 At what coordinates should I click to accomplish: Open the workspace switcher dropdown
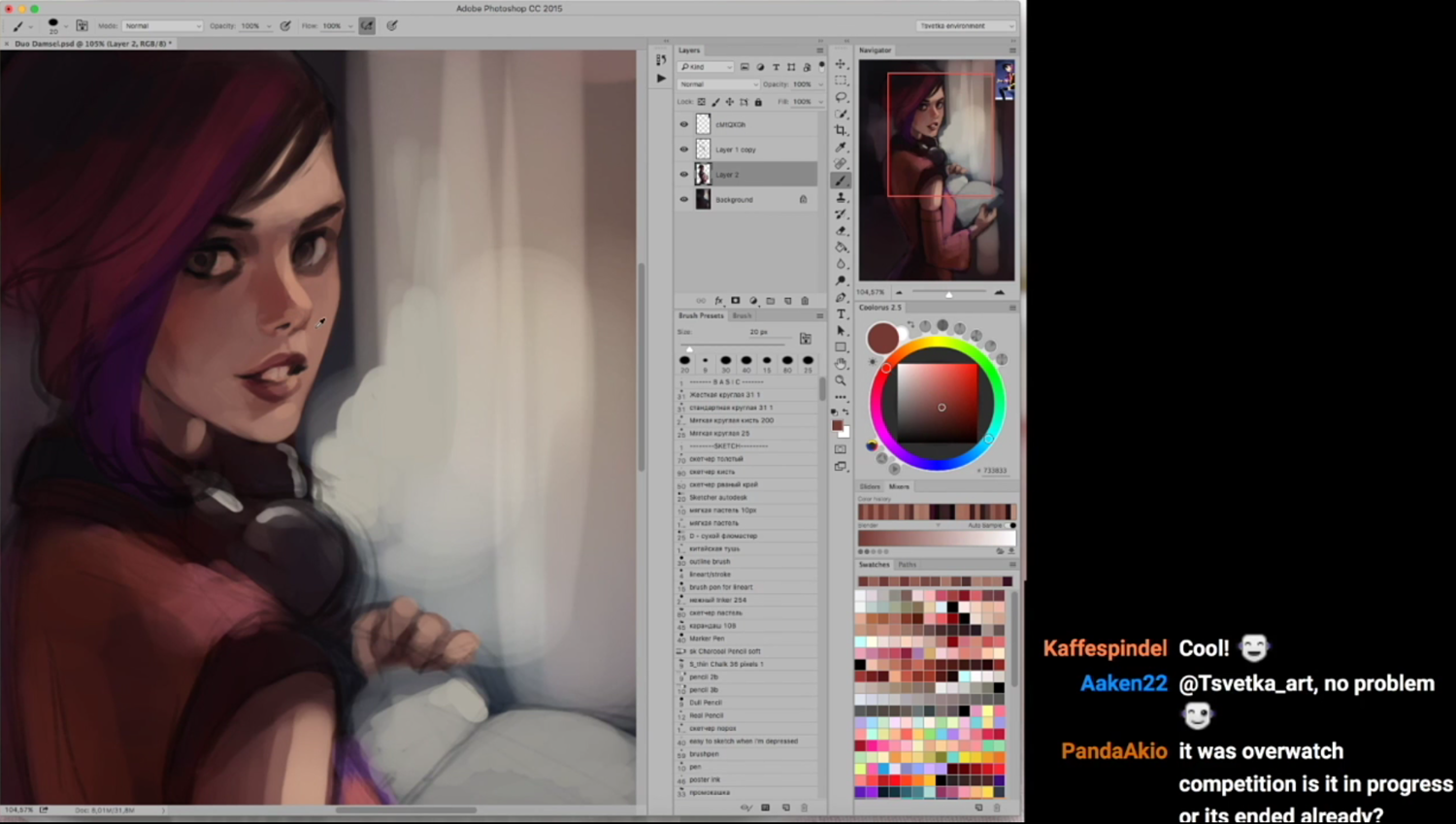pyautogui.click(x=966, y=26)
